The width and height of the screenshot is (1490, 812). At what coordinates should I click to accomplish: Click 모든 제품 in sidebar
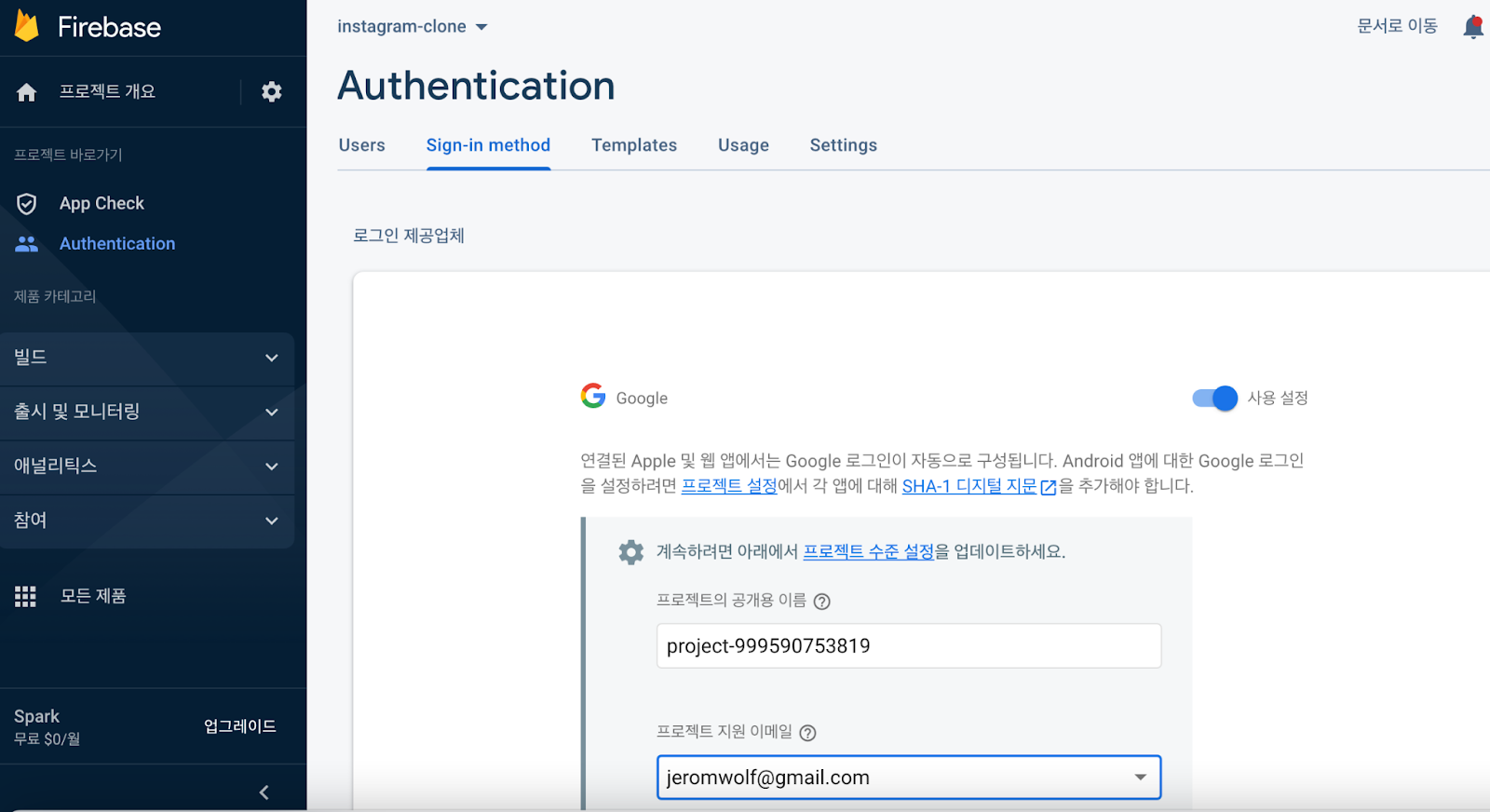[93, 596]
